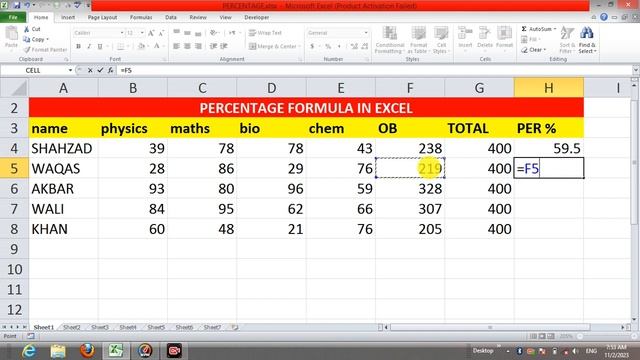This screenshot has width=640, height=360.
Task: Confirm the formula with the checkmark icon
Action: click(100, 70)
